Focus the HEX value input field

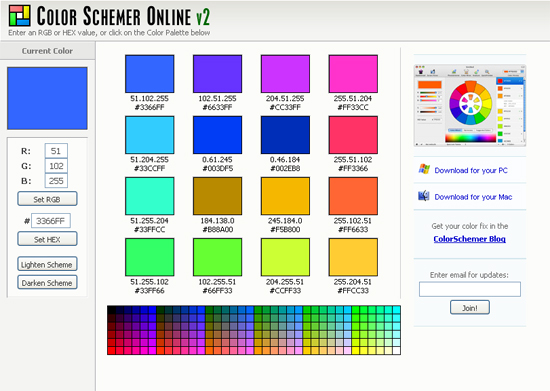click(x=51, y=221)
